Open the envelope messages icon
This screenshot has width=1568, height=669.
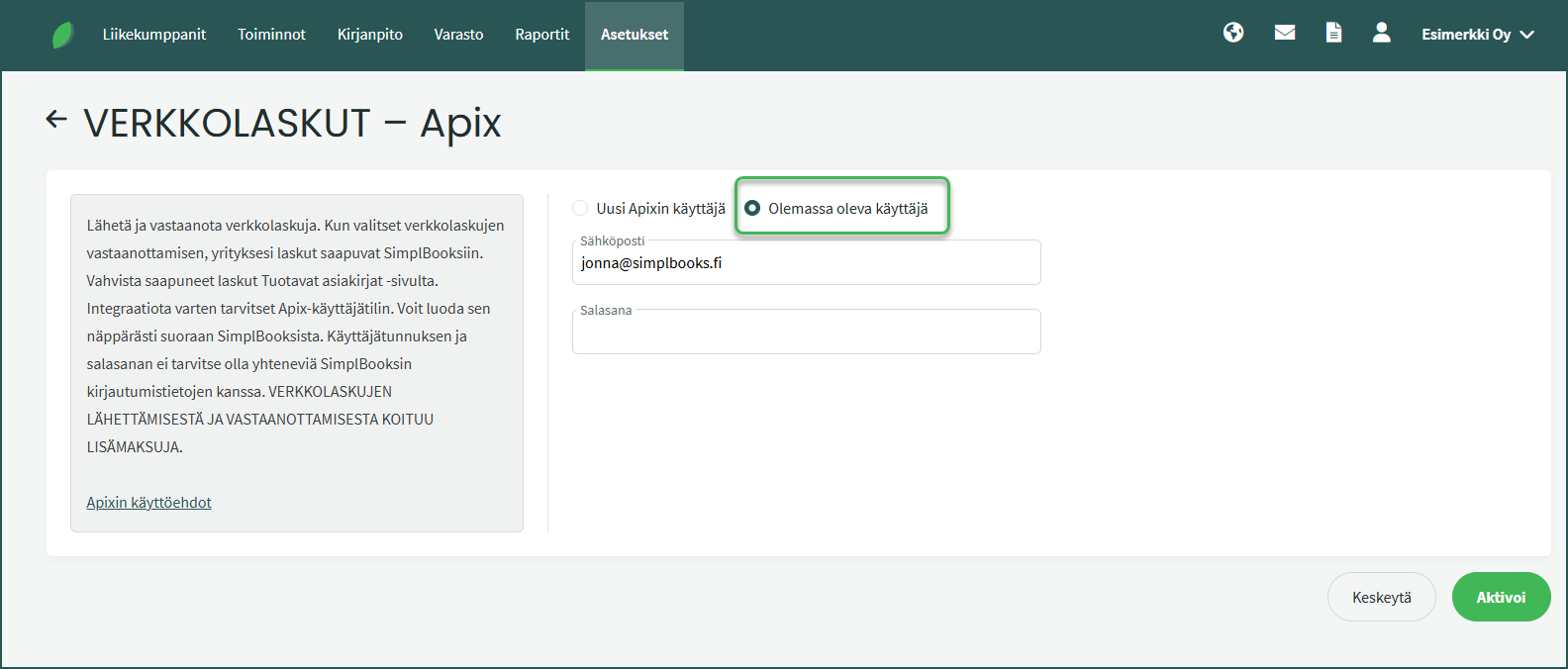1285,33
